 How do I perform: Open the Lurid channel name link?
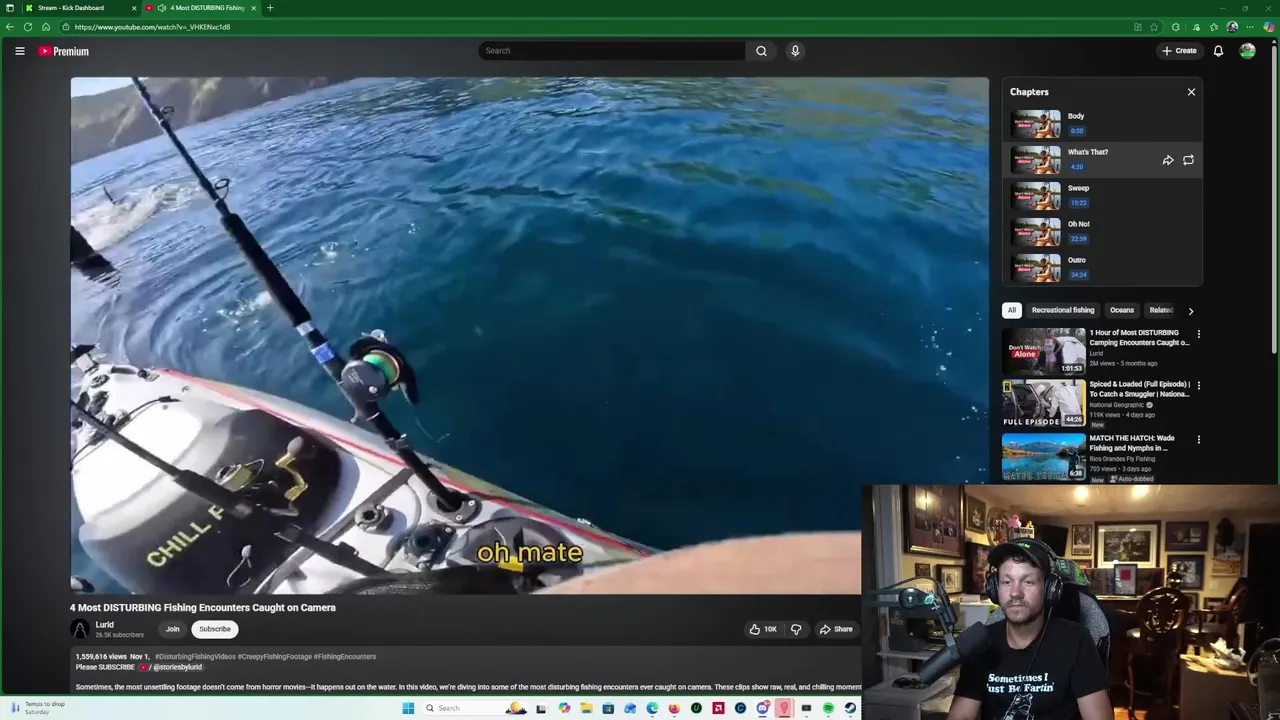pyautogui.click(x=104, y=625)
